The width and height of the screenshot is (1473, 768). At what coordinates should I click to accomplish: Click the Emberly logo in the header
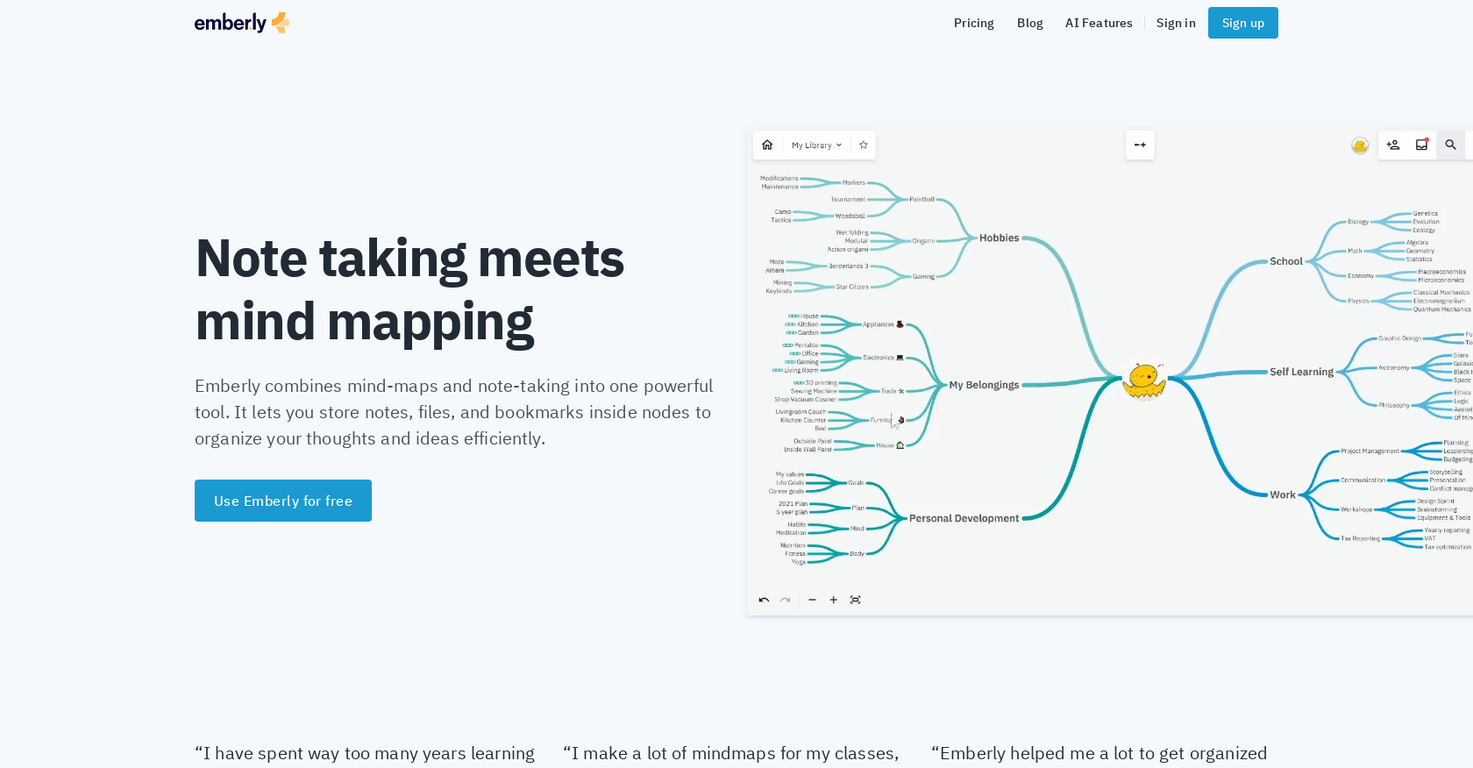(x=242, y=23)
